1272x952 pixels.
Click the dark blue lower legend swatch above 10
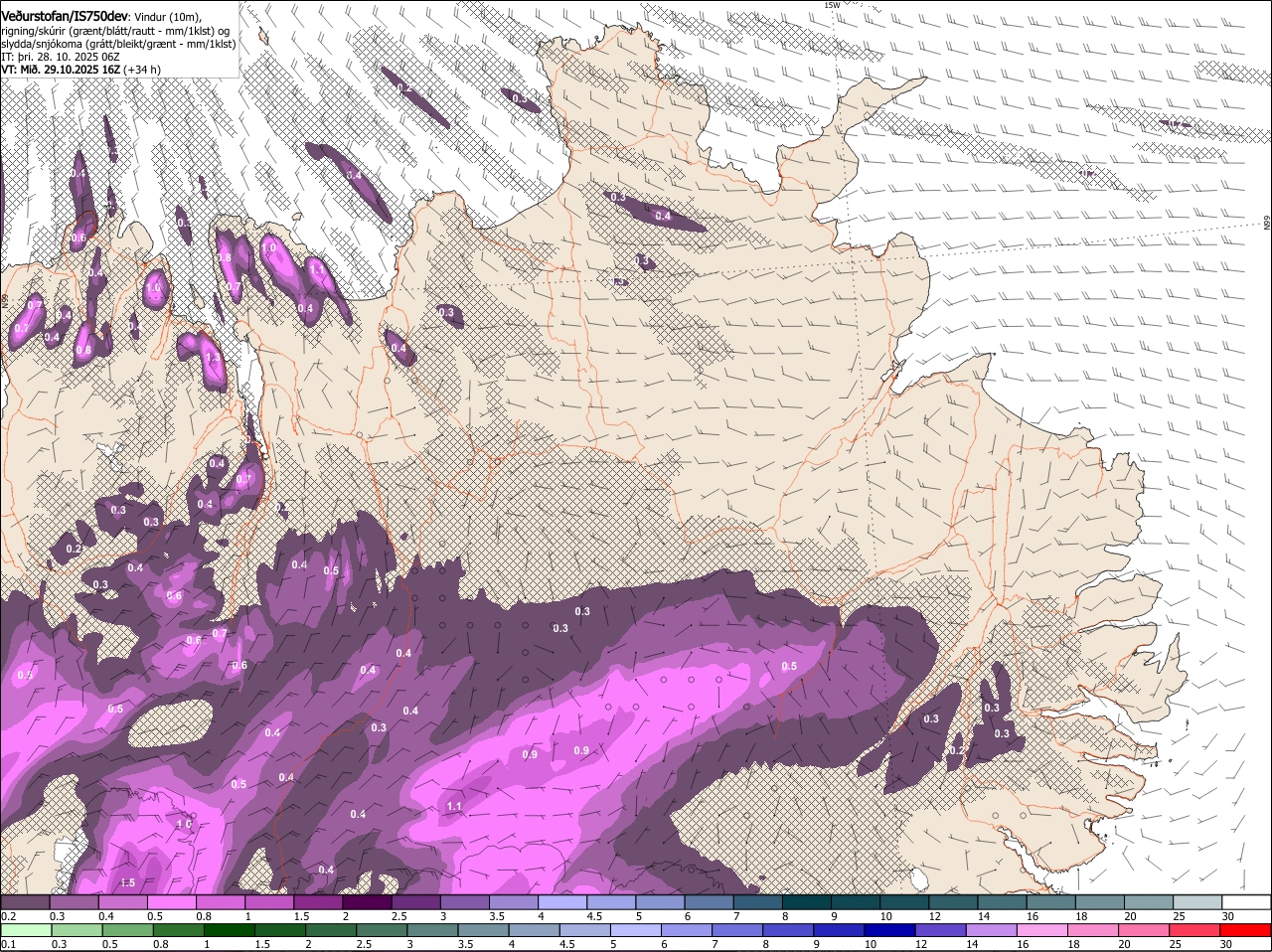coord(890,931)
